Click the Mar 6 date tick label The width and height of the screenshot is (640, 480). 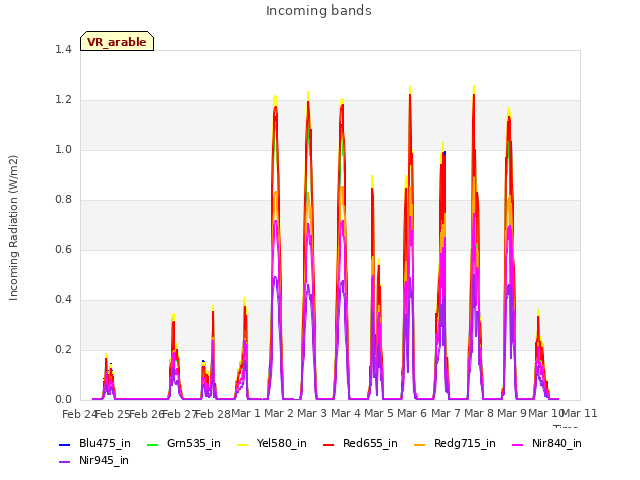pos(412,413)
